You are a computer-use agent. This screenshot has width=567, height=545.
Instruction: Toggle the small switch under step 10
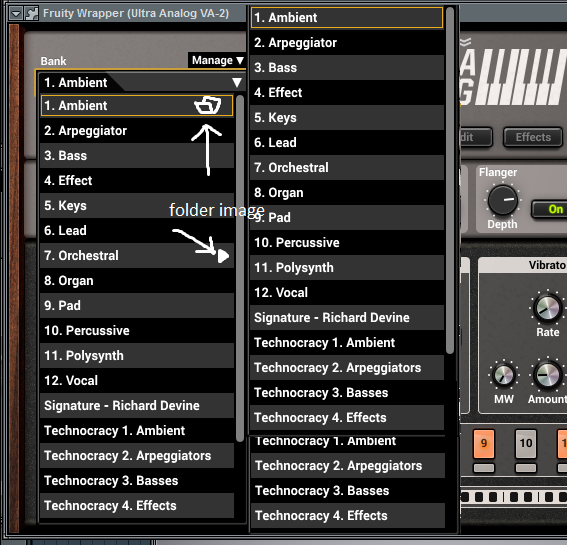(x=526, y=468)
